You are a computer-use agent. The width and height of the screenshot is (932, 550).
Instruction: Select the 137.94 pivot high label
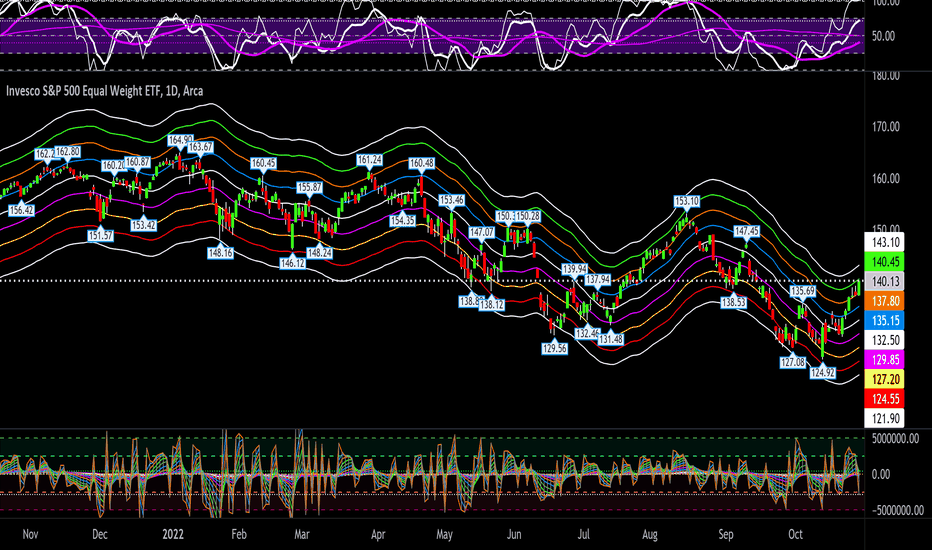(598, 279)
